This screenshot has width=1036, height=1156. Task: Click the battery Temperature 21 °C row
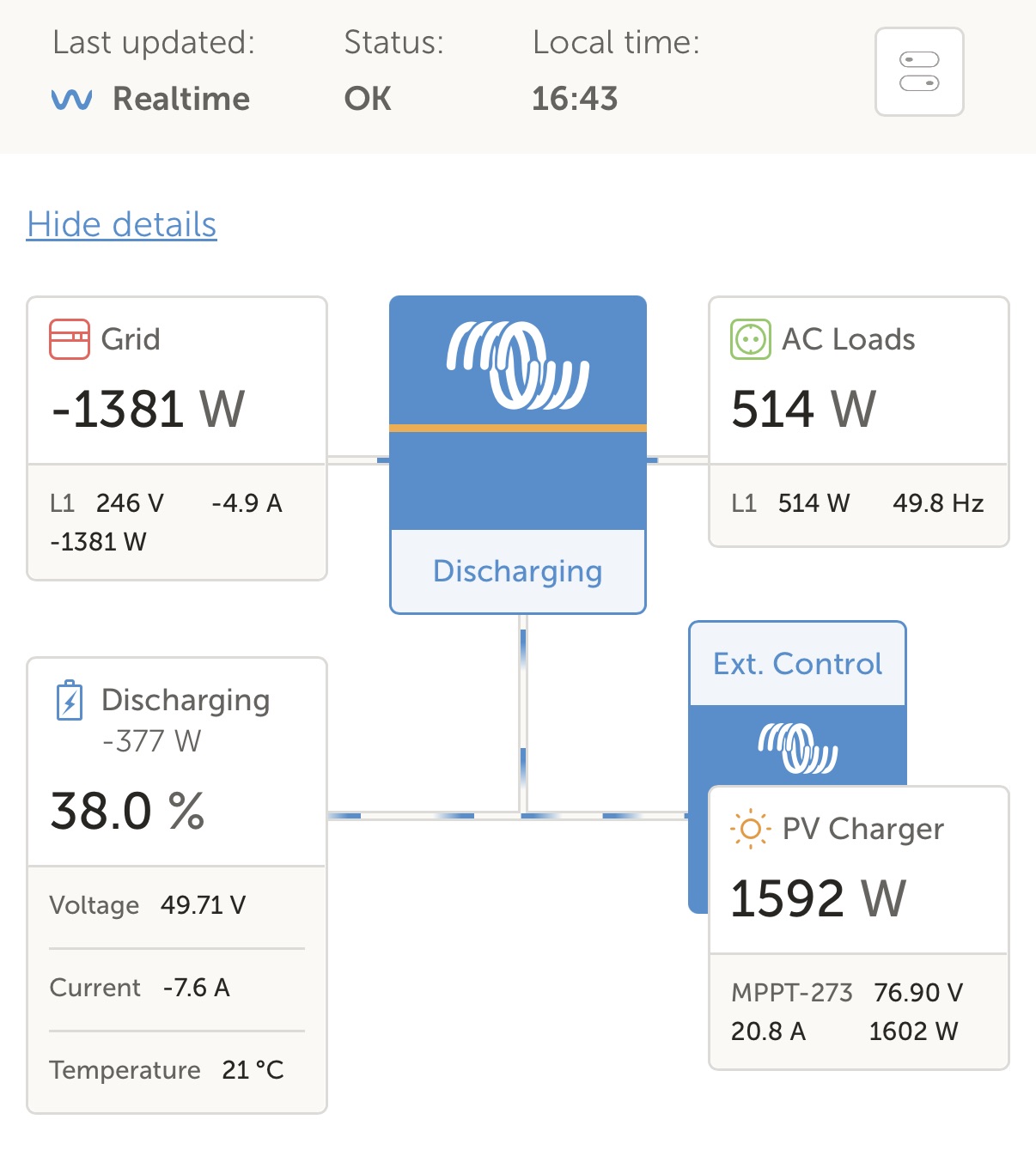click(167, 1070)
